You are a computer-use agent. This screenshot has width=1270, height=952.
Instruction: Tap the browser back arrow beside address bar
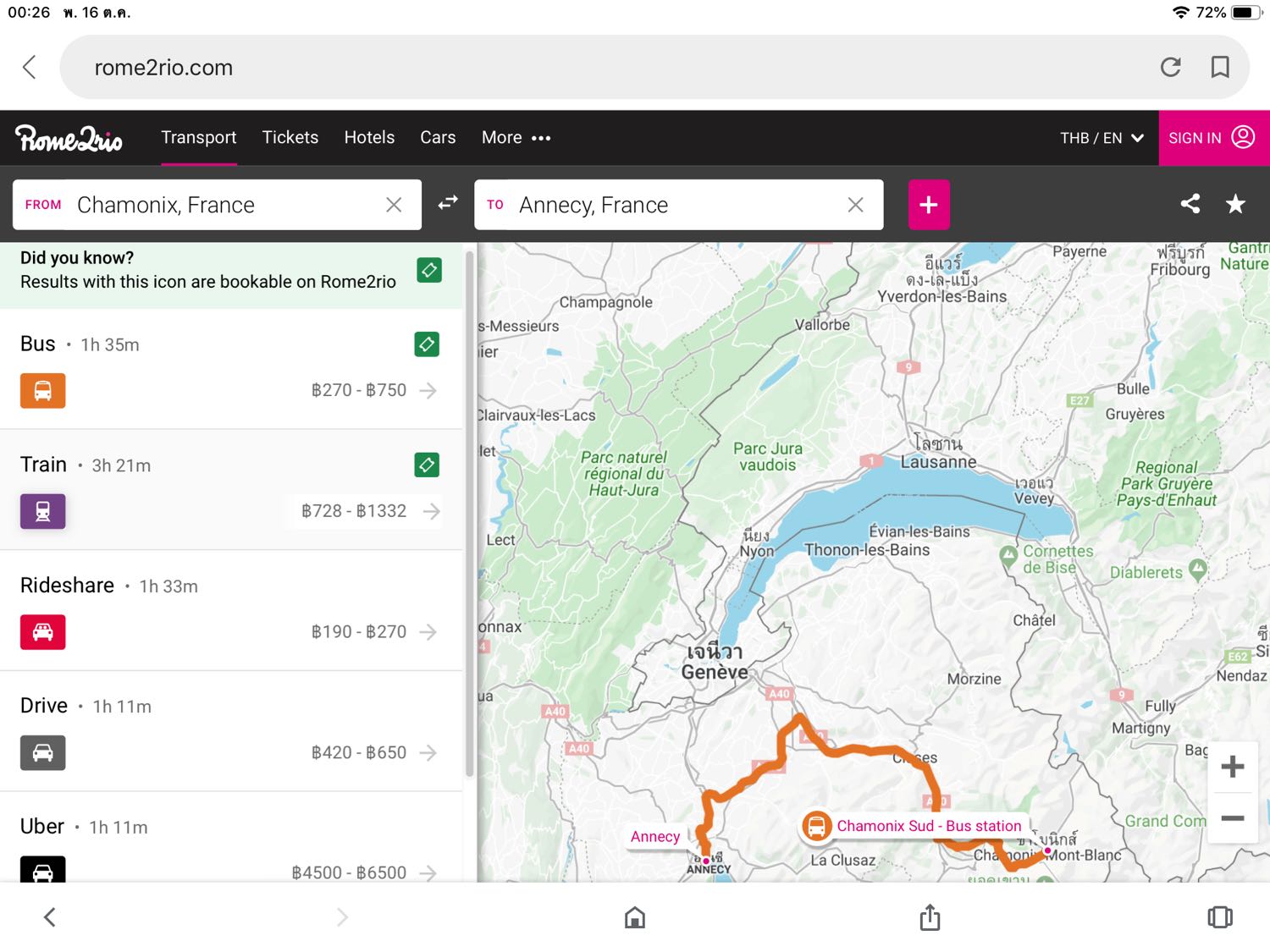tap(30, 67)
